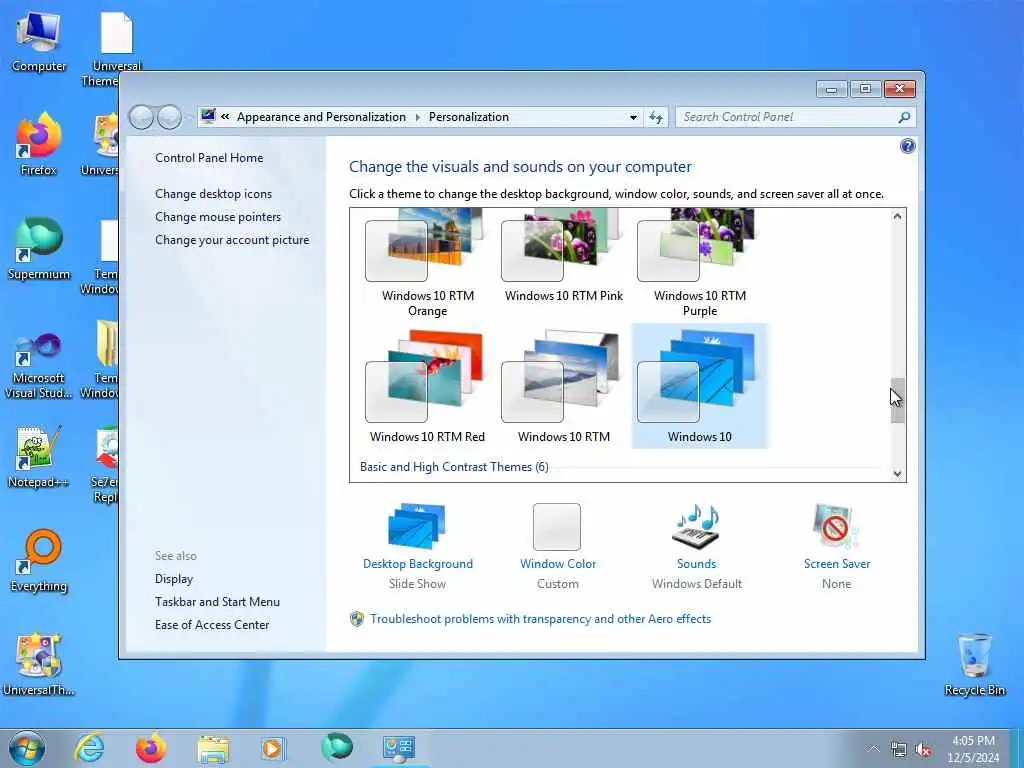Image resolution: width=1024 pixels, height=768 pixels.
Task: Launch Internet Explorer from the taskbar
Action: [x=89, y=748]
